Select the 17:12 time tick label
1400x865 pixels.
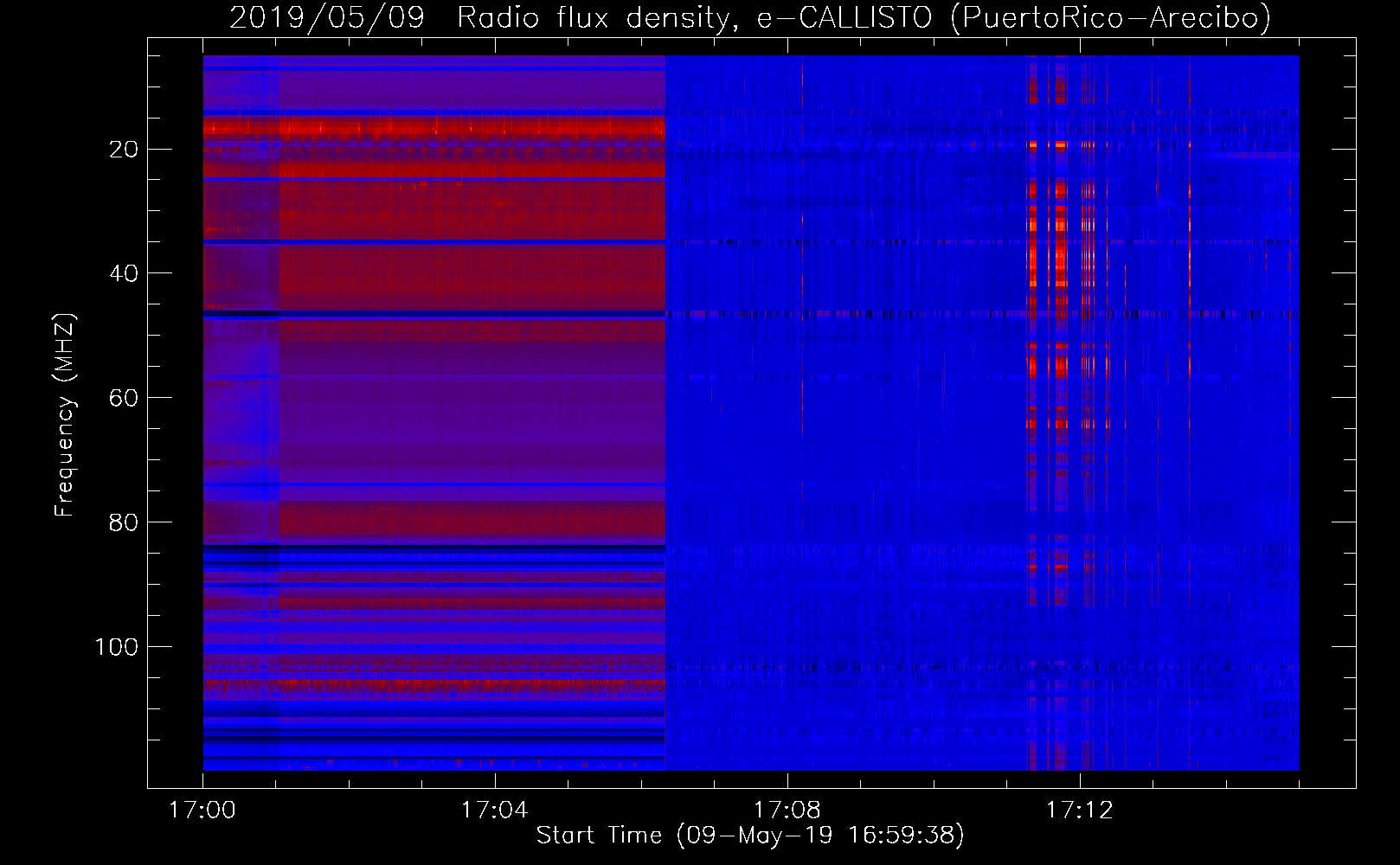1079,811
